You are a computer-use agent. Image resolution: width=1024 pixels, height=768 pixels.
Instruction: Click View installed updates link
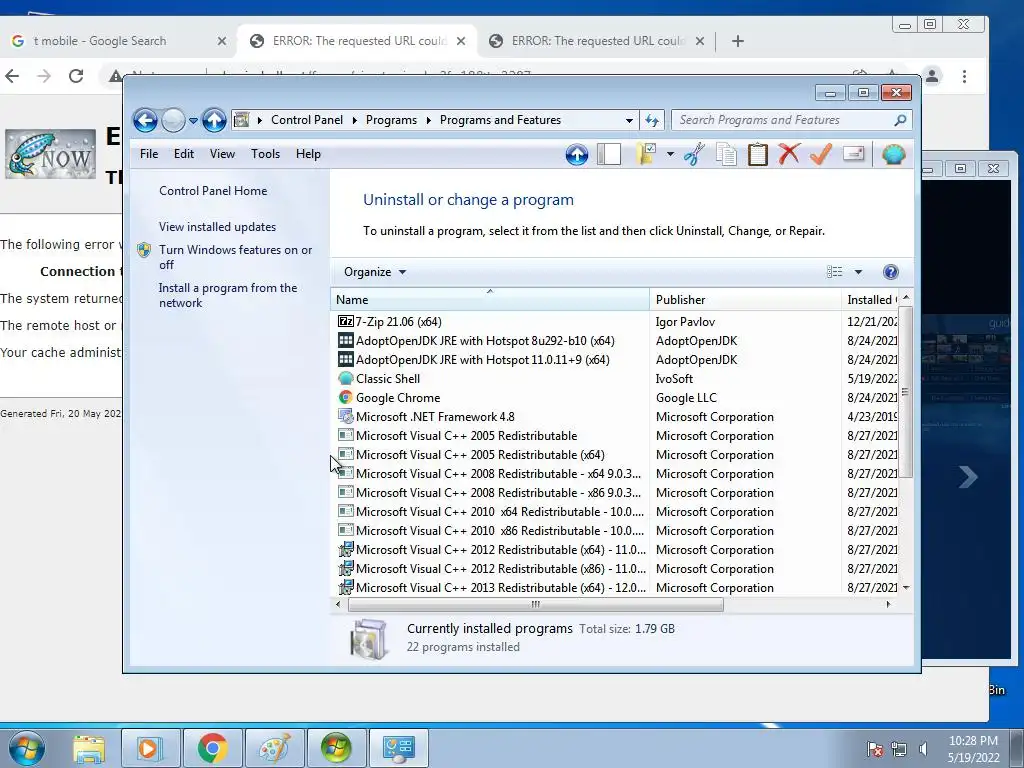(217, 227)
